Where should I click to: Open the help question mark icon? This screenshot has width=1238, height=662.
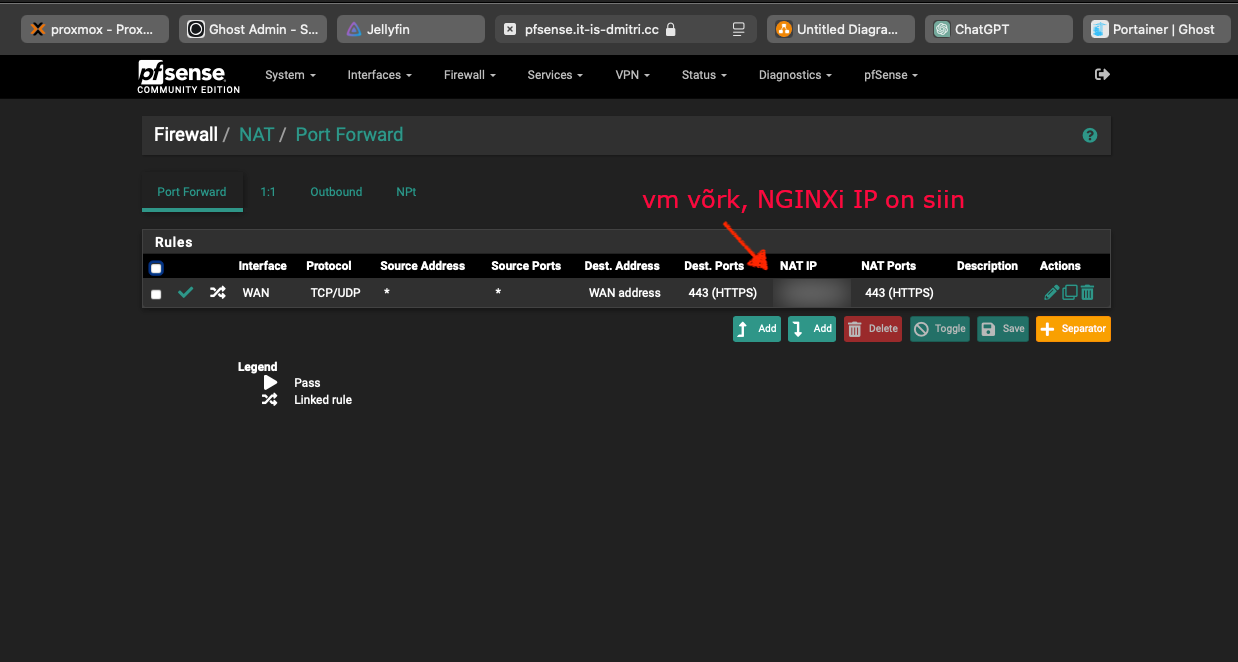point(1090,135)
